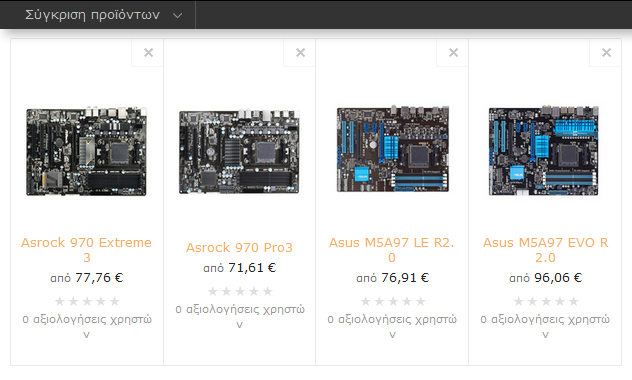
Task: Remove Asrock 970 Extreme 3 from comparison
Action: 148,52
